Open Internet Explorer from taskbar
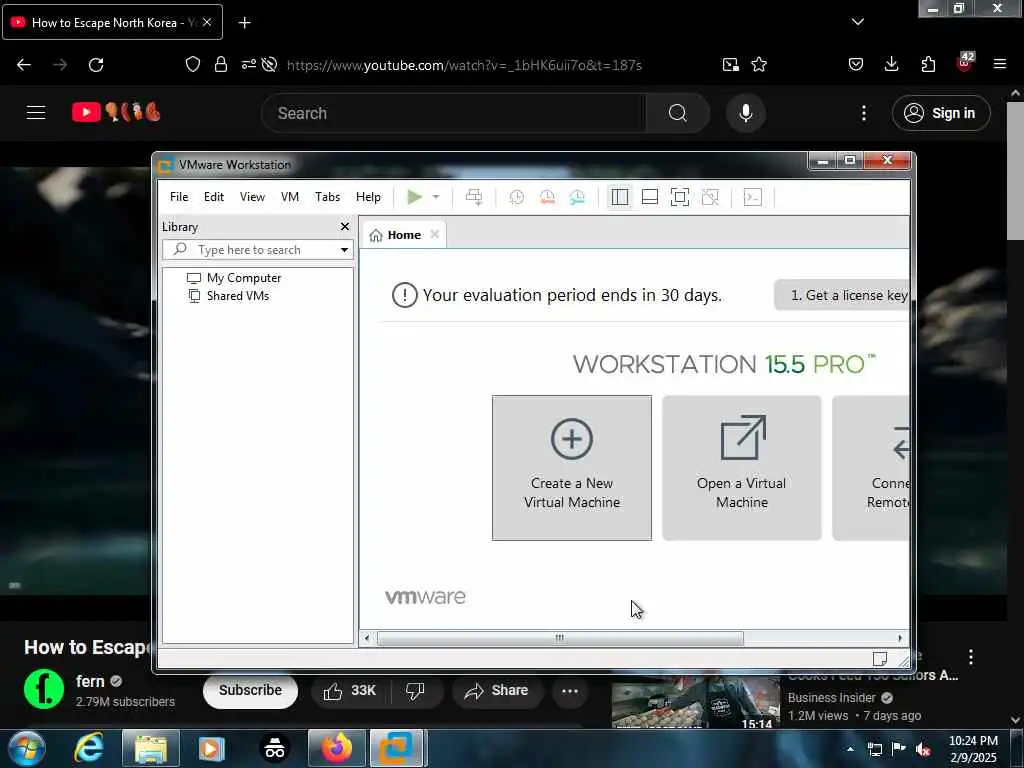The image size is (1024, 768). pos(88,748)
